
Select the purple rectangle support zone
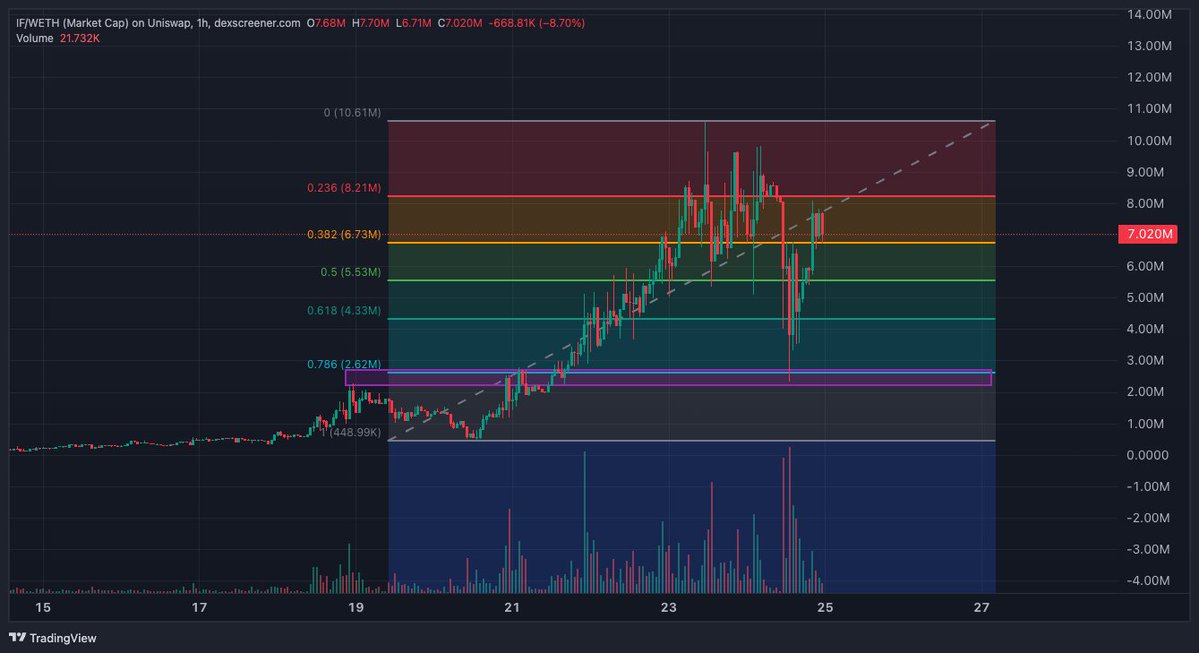pos(668,378)
